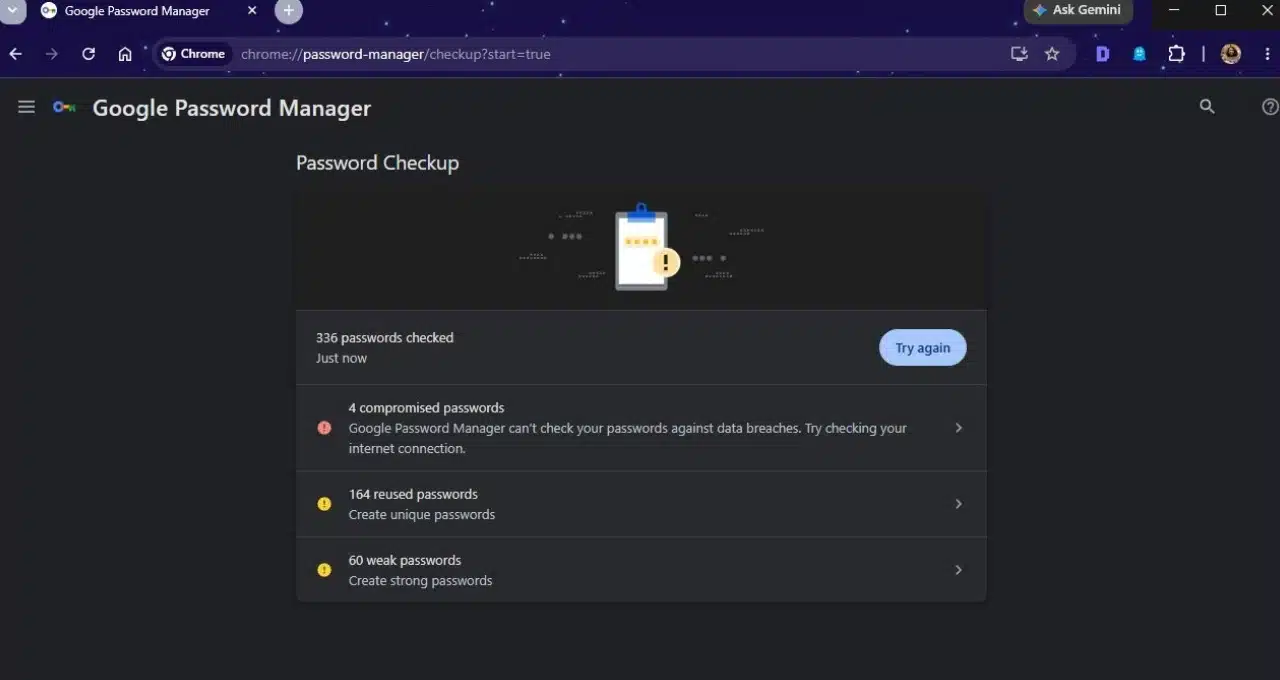
Task: Go back with the browser back arrow
Action: tap(15, 54)
